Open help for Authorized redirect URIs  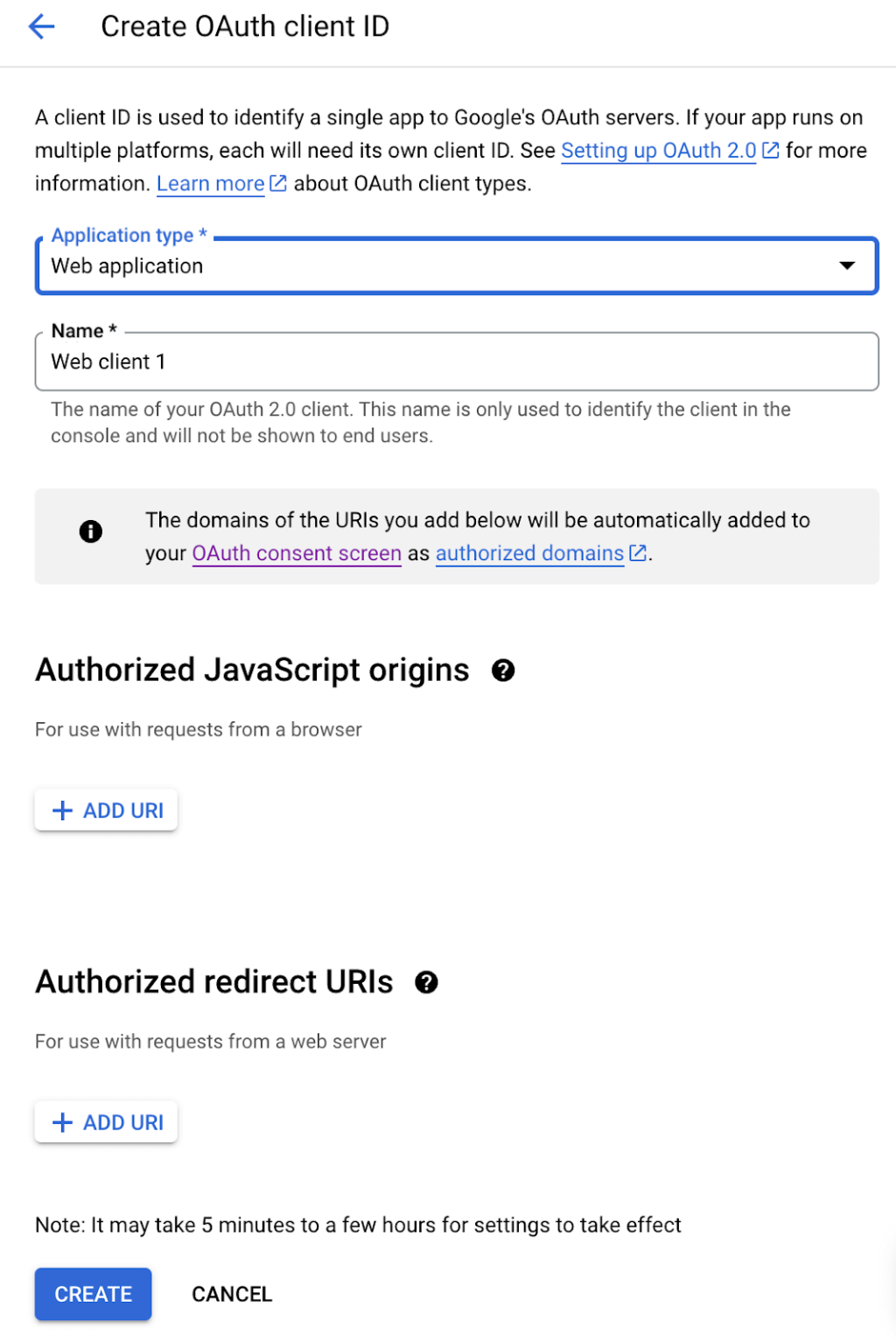pyautogui.click(x=427, y=982)
